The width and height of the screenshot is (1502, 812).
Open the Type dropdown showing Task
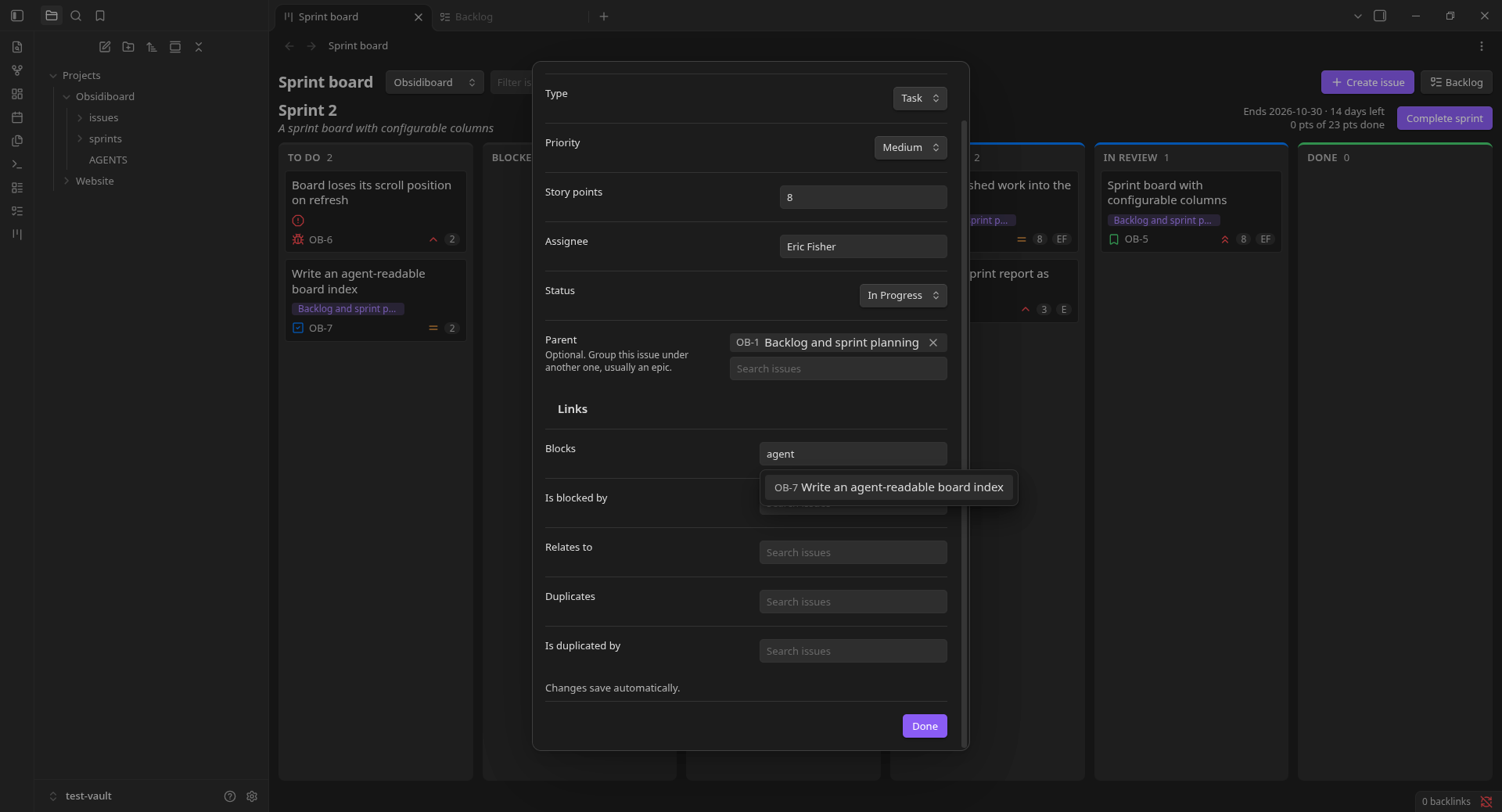[920, 99]
